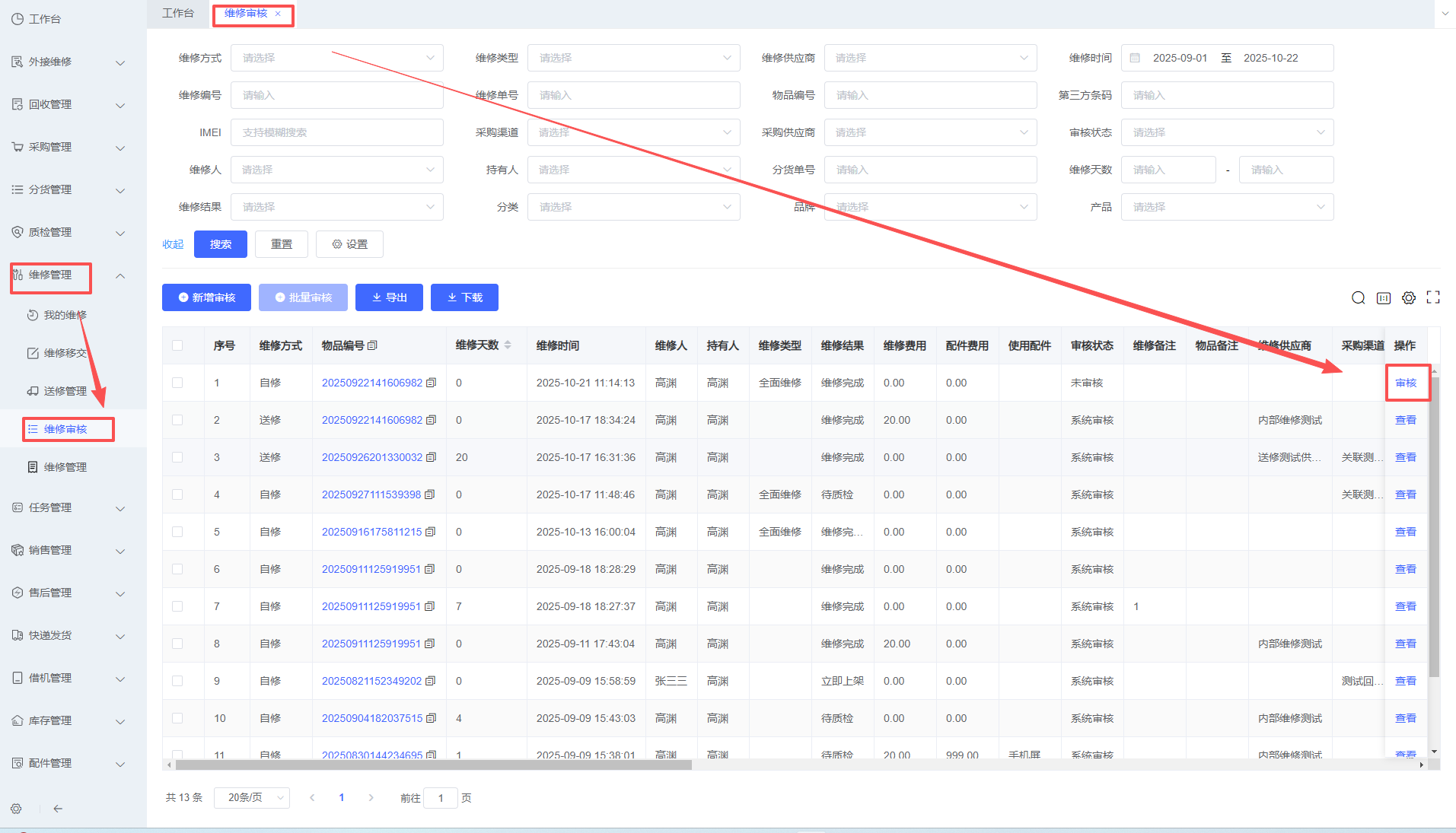Click the table search magnifier icon
The height and width of the screenshot is (833, 1456).
1358,298
